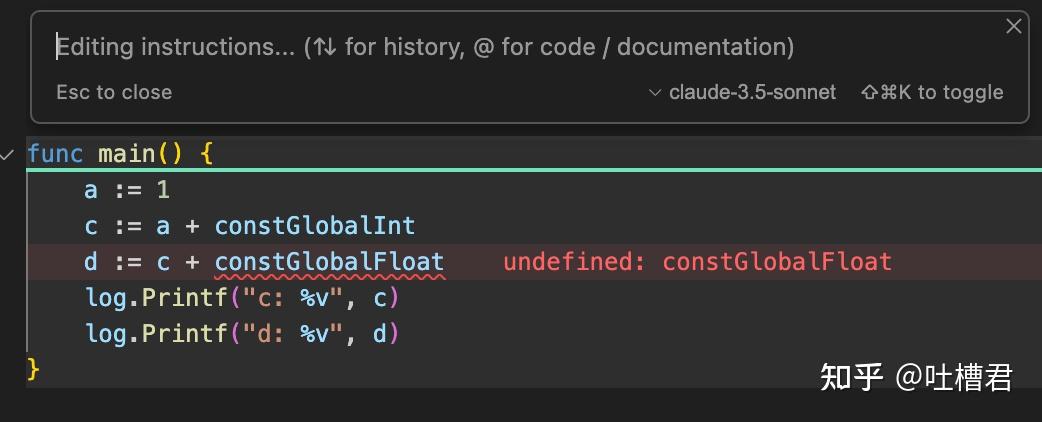Image resolution: width=1042 pixels, height=422 pixels.
Task: Click the main function name
Action: click(126, 154)
